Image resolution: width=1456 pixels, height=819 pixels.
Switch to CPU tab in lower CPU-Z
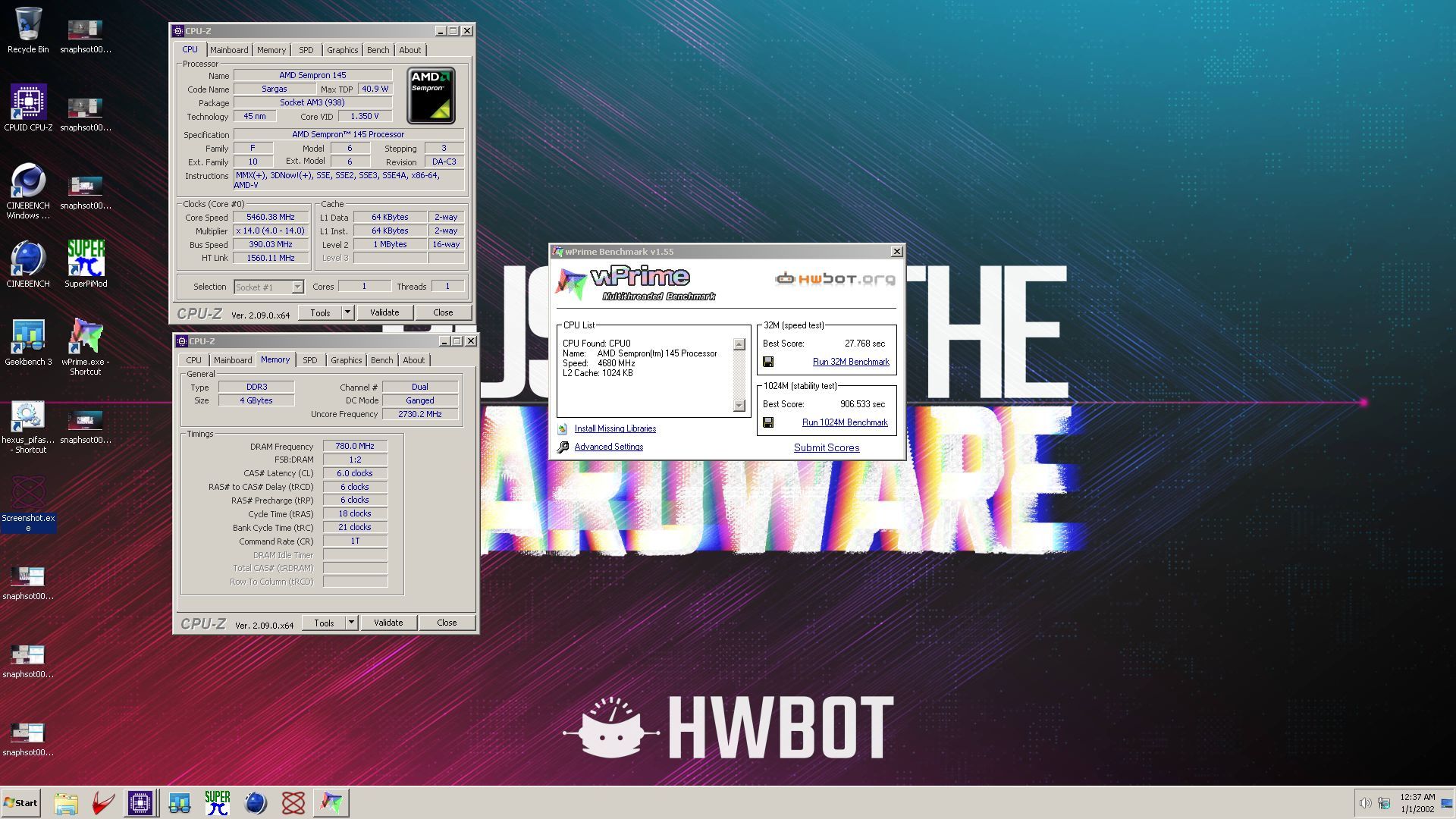194,360
